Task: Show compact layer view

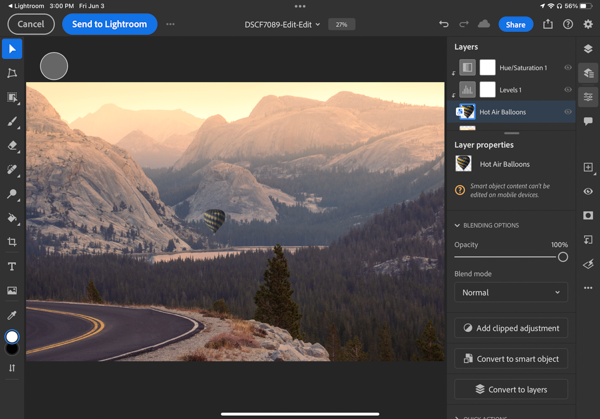Action: tap(588, 49)
